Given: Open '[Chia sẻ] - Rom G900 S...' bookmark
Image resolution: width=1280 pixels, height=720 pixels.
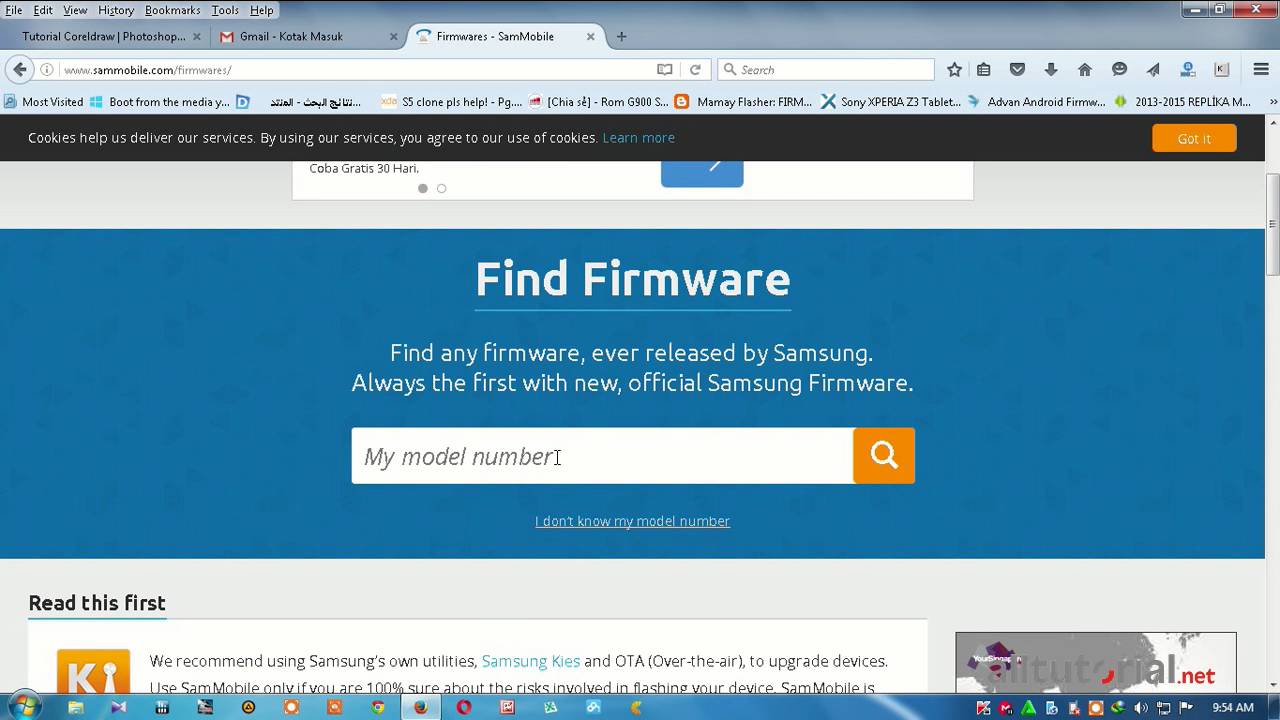Looking at the screenshot, I should tap(599, 101).
